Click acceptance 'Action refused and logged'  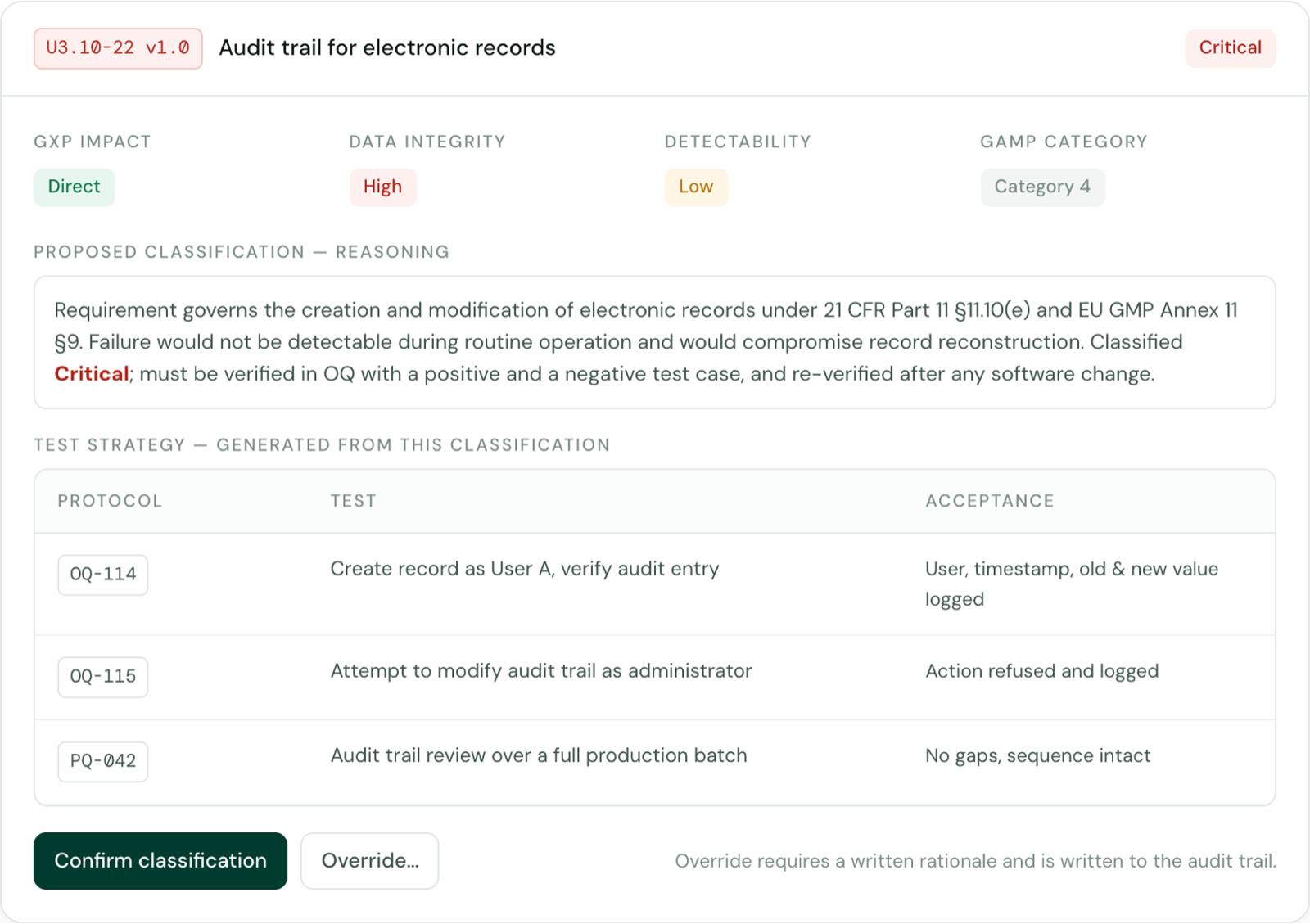pos(1042,671)
